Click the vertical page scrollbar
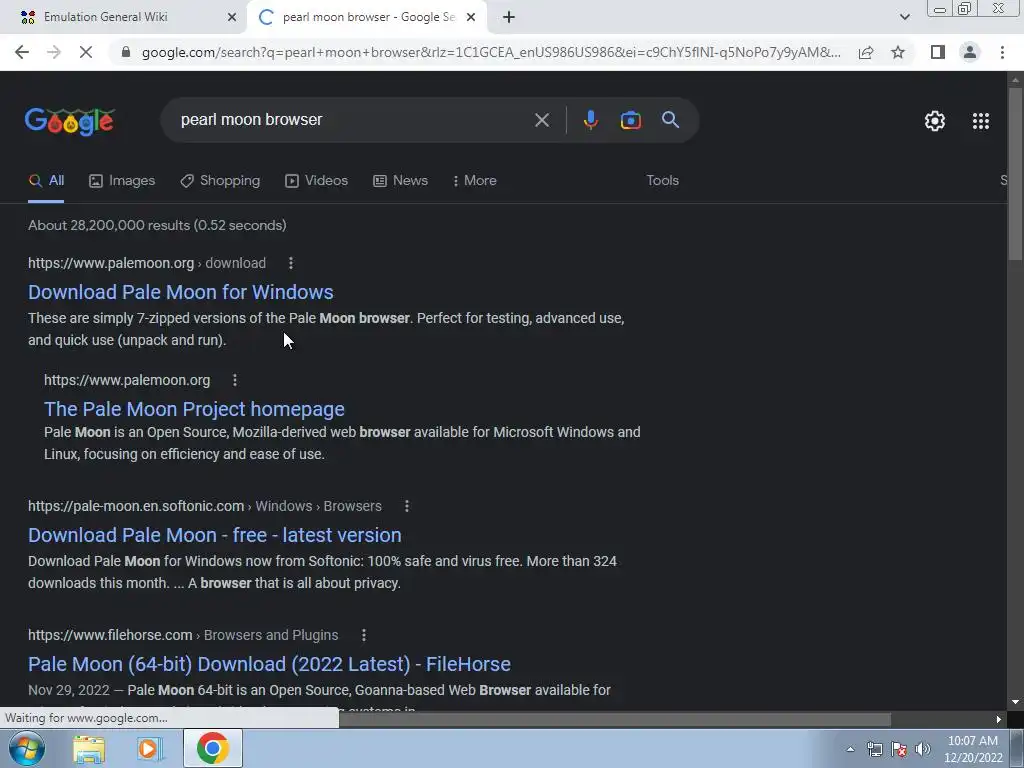The image size is (1024, 768). pyautogui.click(x=1015, y=173)
